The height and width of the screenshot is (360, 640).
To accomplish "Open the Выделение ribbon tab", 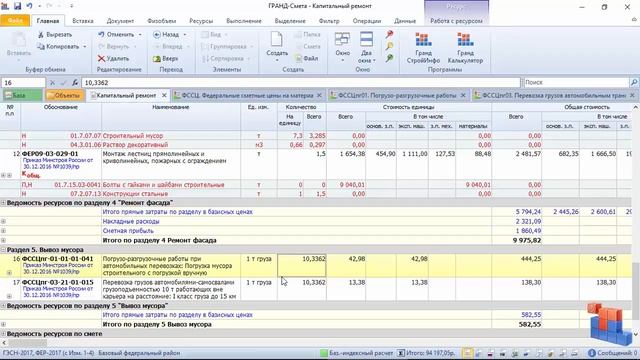I will pyautogui.click(x=290, y=21).
